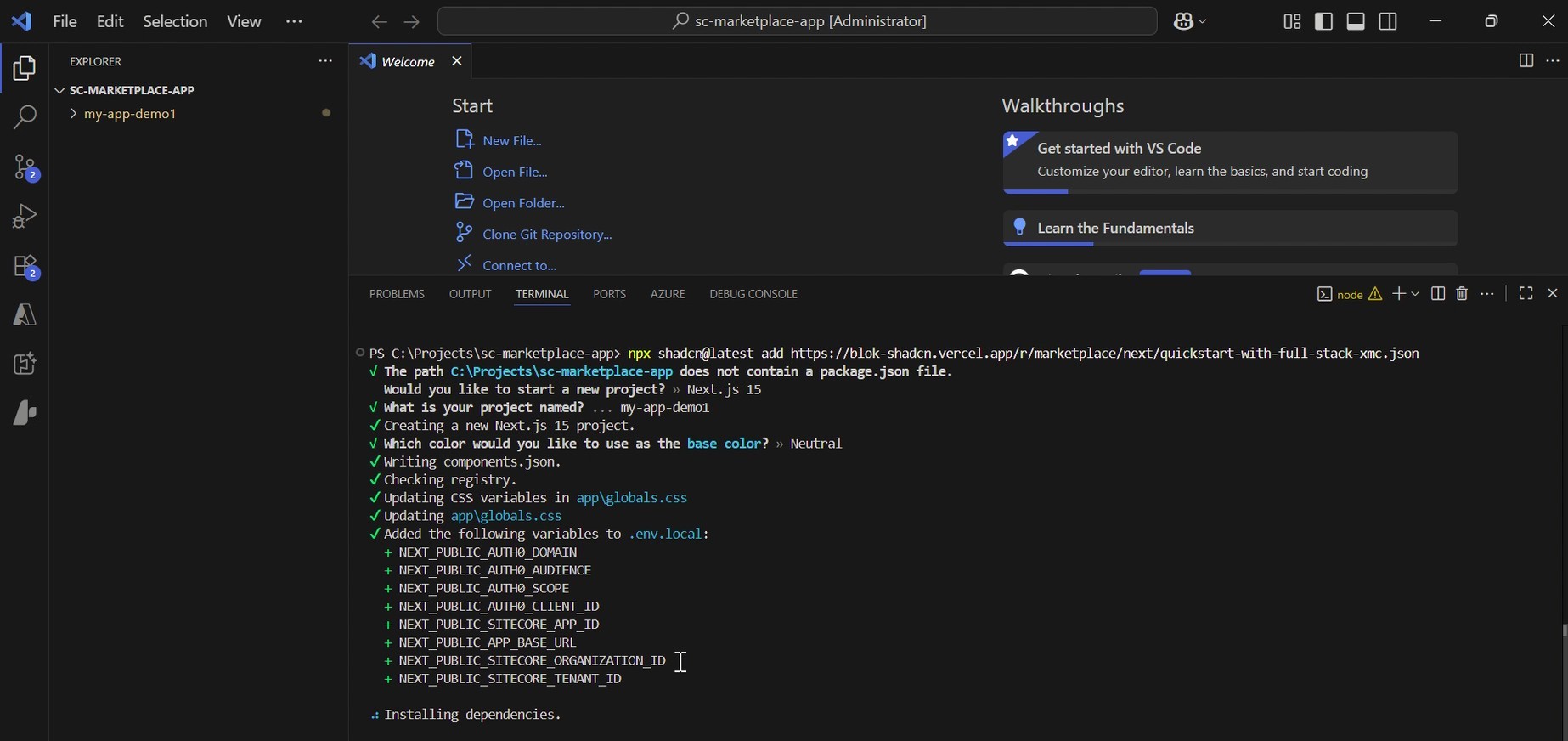This screenshot has height=741, width=1568.
Task: Open the View menu
Action: (244, 22)
